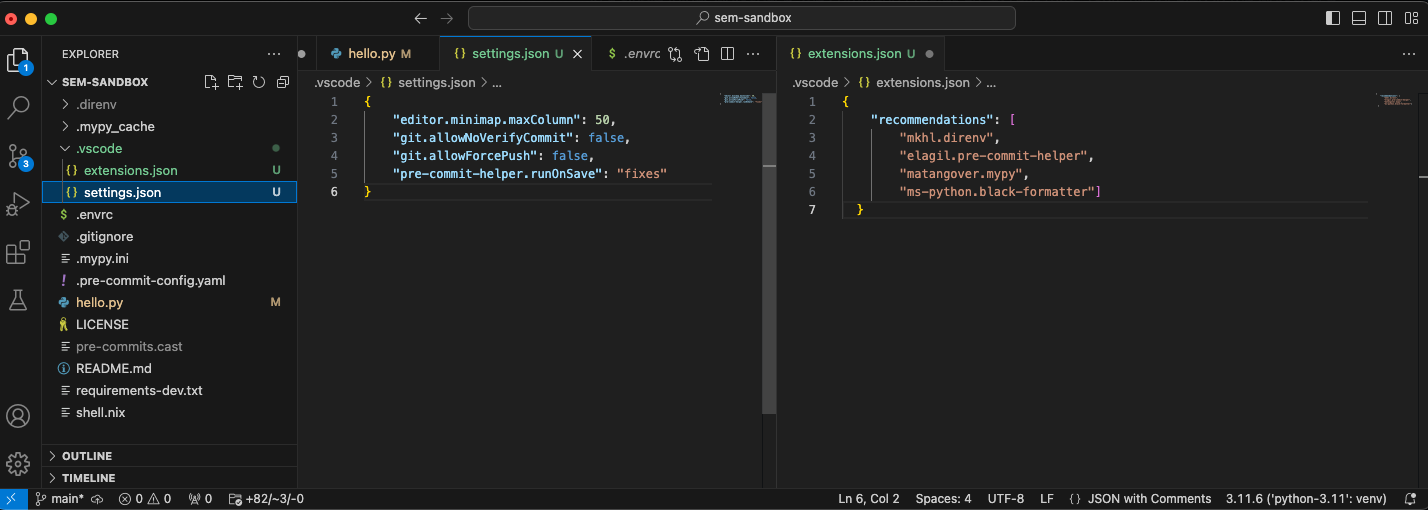The image size is (1428, 510).
Task: Switch to the hello.py tab
Action: (x=376, y=54)
